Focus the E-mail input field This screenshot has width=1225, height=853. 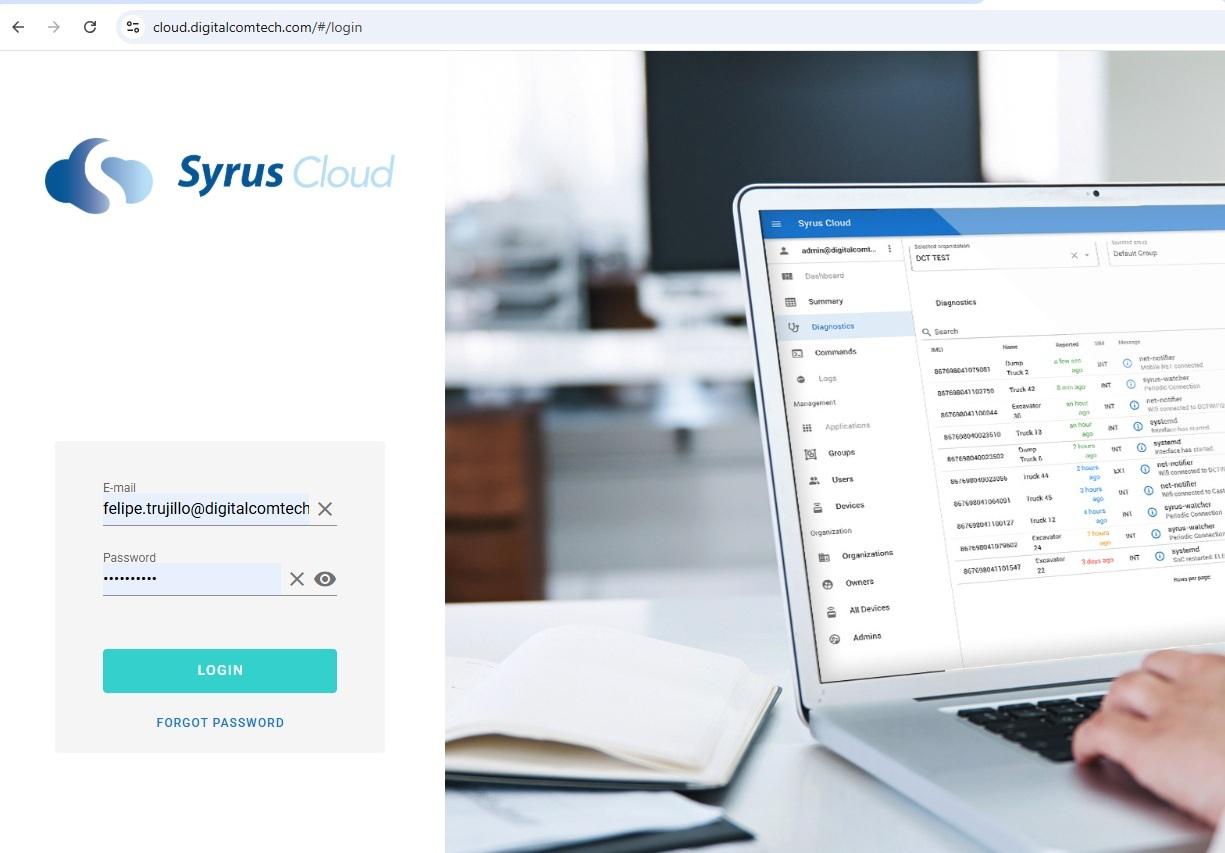(206, 509)
